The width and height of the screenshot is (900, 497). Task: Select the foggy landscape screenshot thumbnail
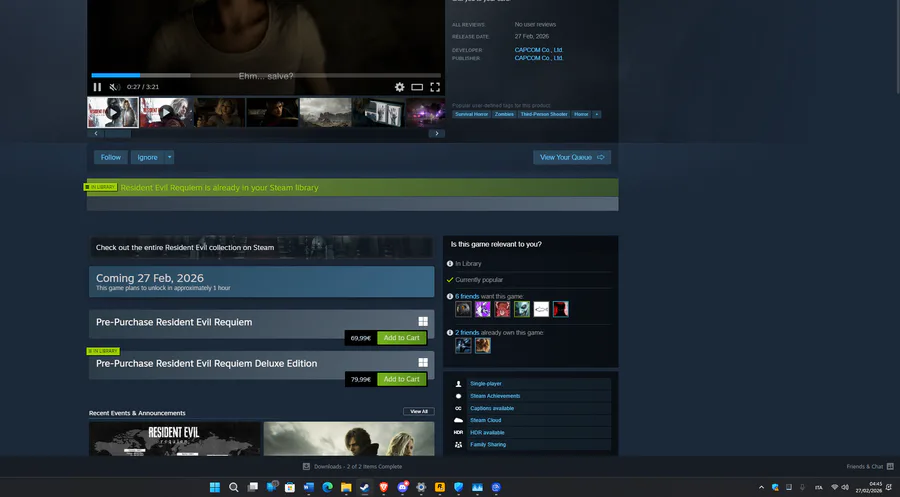click(x=325, y=112)
